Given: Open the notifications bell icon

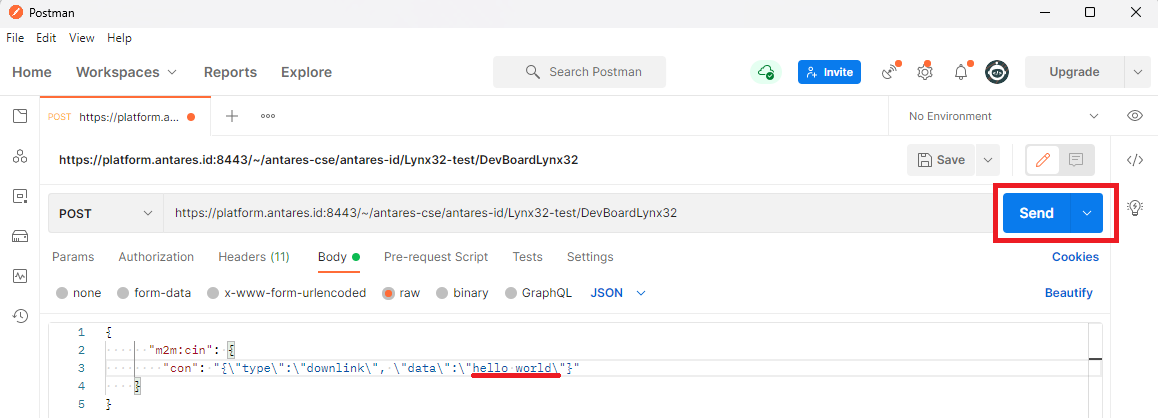Looking at the screenshot, I should [x=961, y=72].
